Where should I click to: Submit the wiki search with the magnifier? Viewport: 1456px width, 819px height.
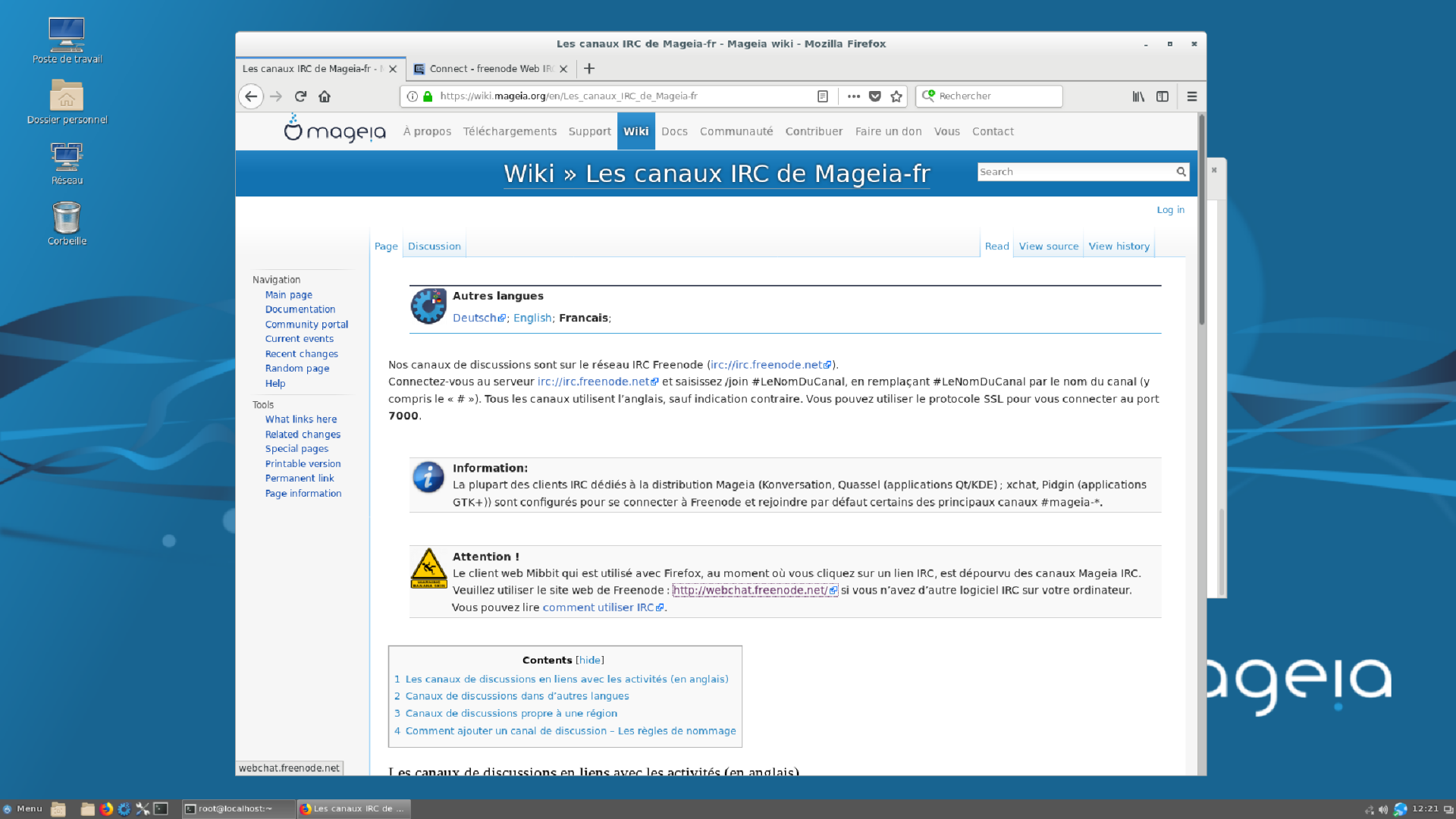pos(1181,171)
